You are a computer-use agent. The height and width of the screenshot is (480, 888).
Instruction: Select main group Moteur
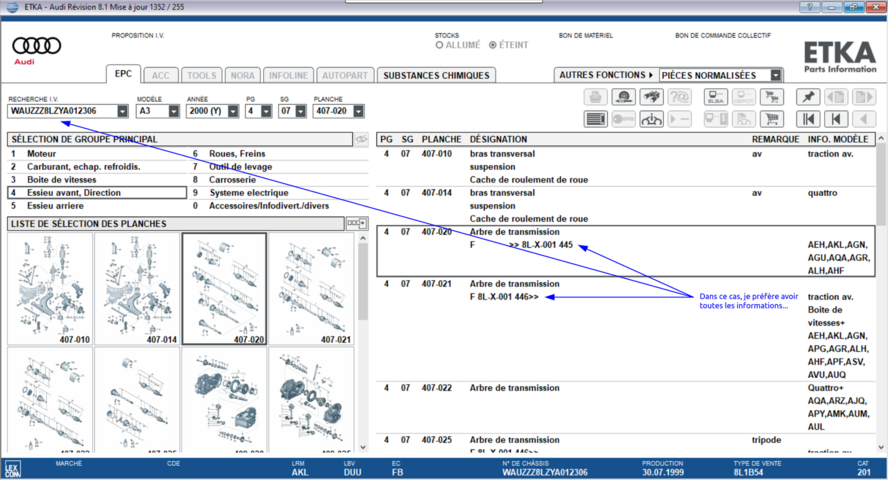(97, 154)
